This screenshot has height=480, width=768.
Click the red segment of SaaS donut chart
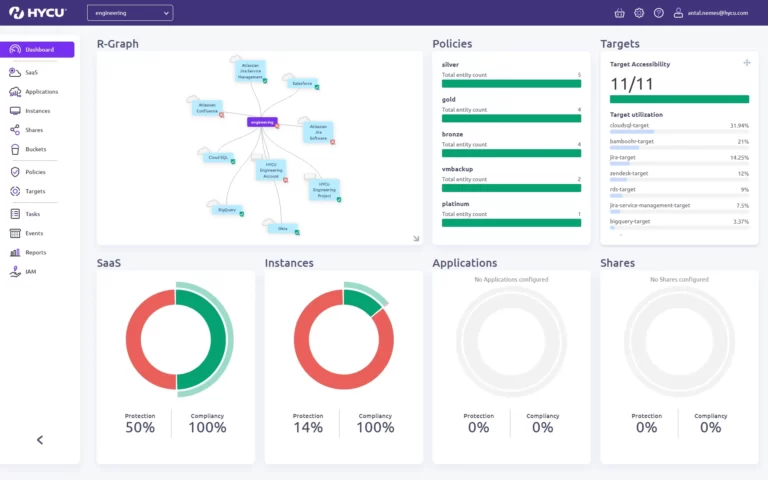(x=140, y=340)
